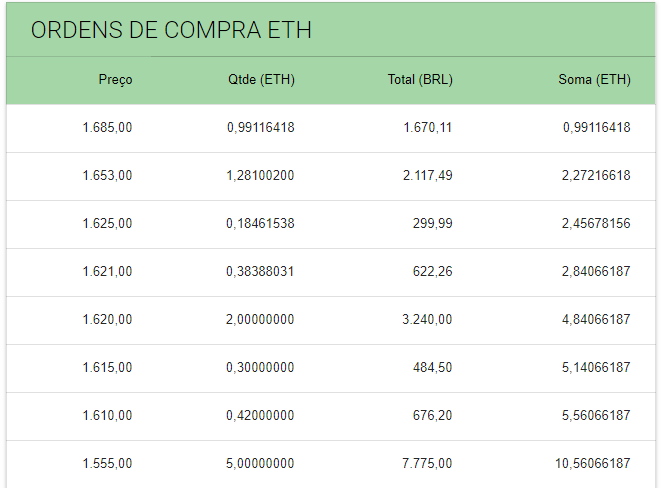Select the total 7.775,00 BRL cell

click(x=427, y=464)
